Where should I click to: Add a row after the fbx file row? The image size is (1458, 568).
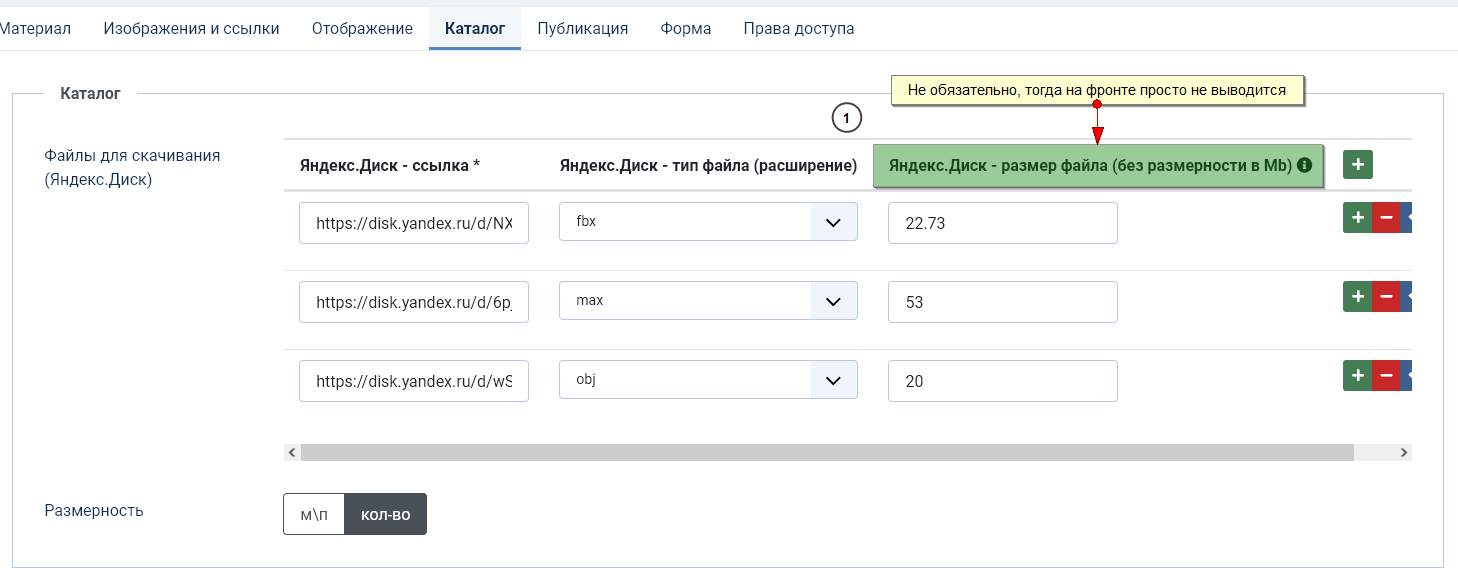coord(1357,217)
